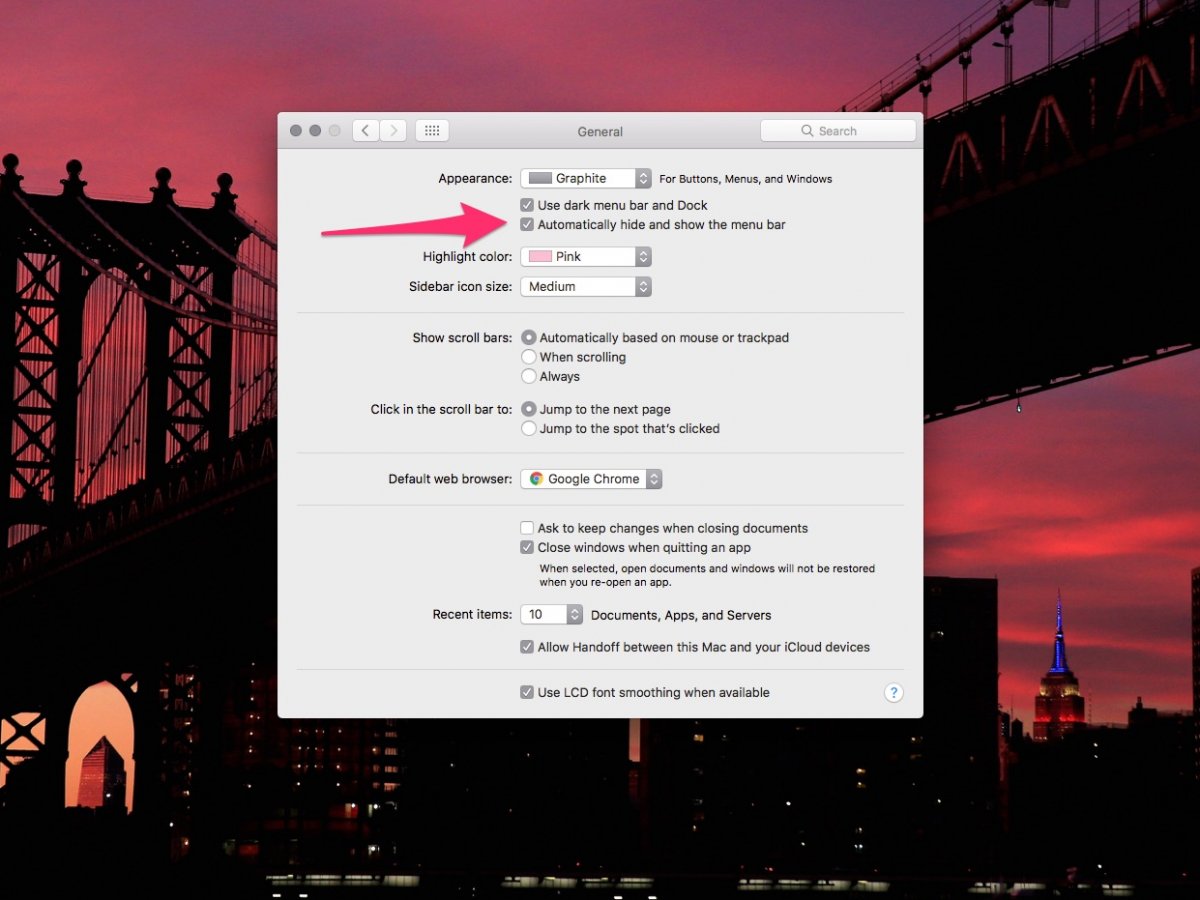The image size is (1200, 900).
Task: Click the yellow minimize window button
Action: click(315, 131)
